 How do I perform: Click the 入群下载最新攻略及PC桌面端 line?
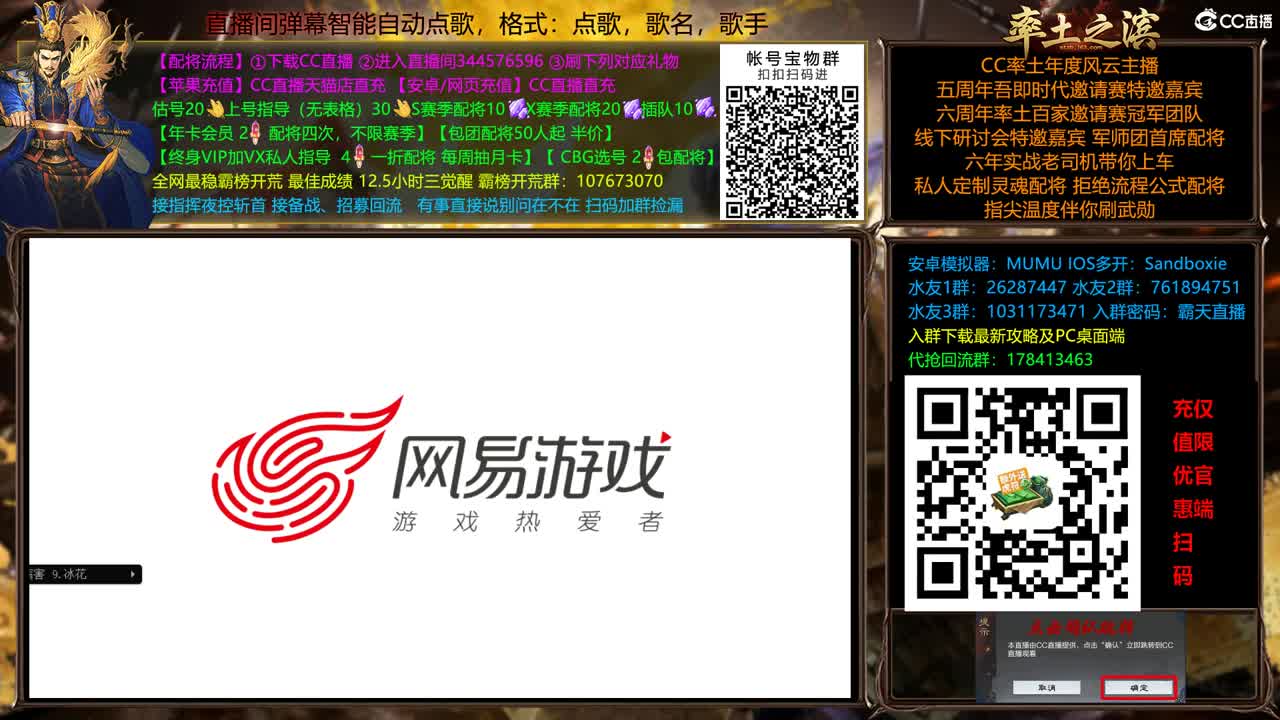click(x=1016, y=336)
